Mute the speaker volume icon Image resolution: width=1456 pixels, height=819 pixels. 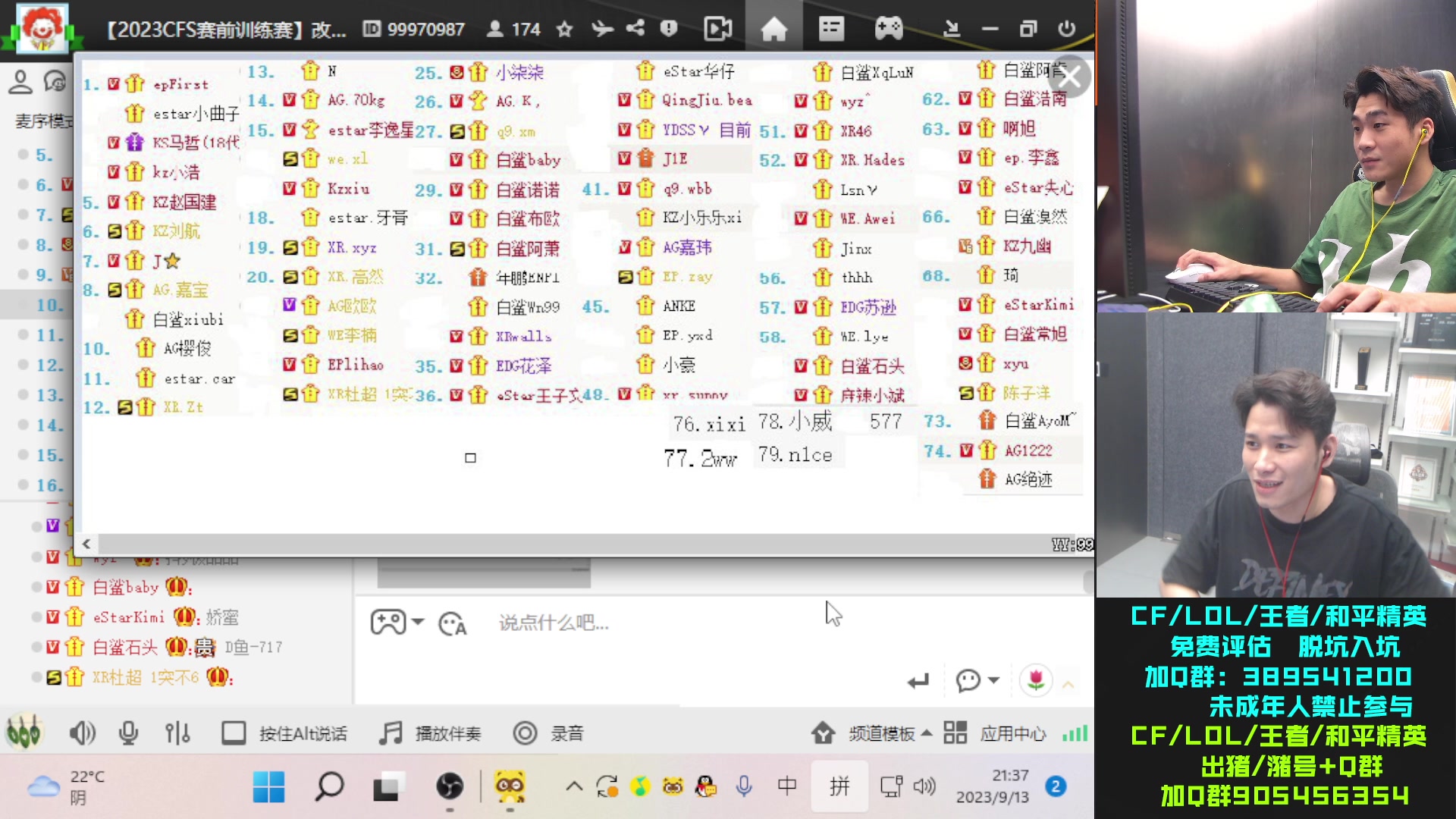pyautogui.click(x=82, y=733)
